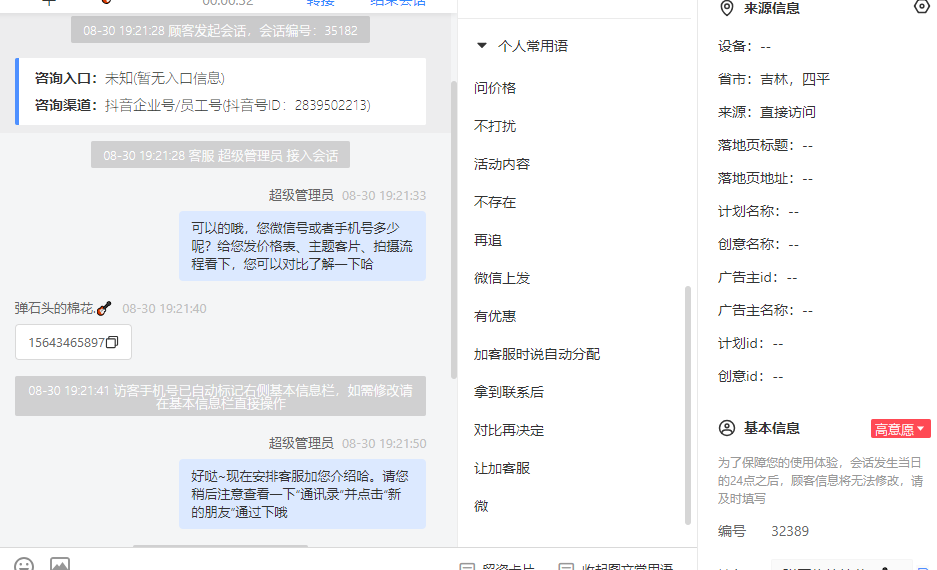This screenshot has height=570, width=937.
Task: Click the 创意名称 row
Action: pos(758,244)
